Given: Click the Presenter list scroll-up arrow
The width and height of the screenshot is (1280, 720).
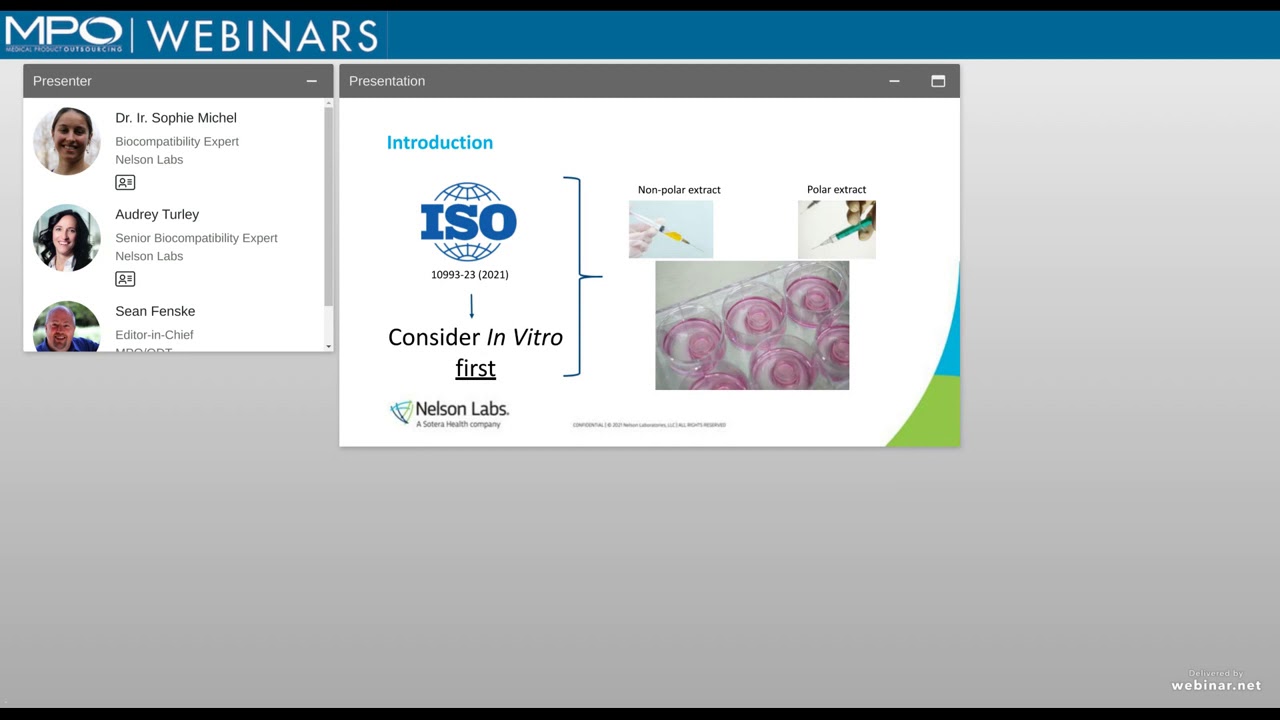Looking at the screenshot, I should (328, 102).
